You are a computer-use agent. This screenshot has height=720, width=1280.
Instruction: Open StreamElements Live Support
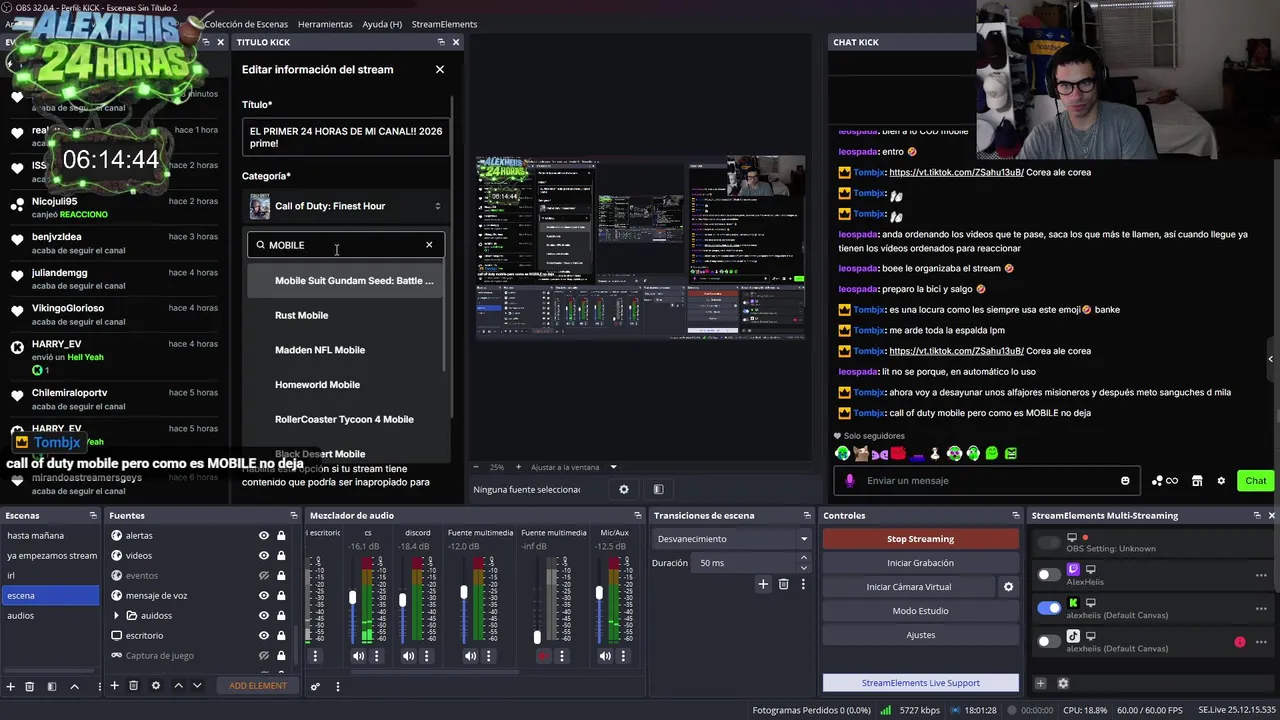920,683
